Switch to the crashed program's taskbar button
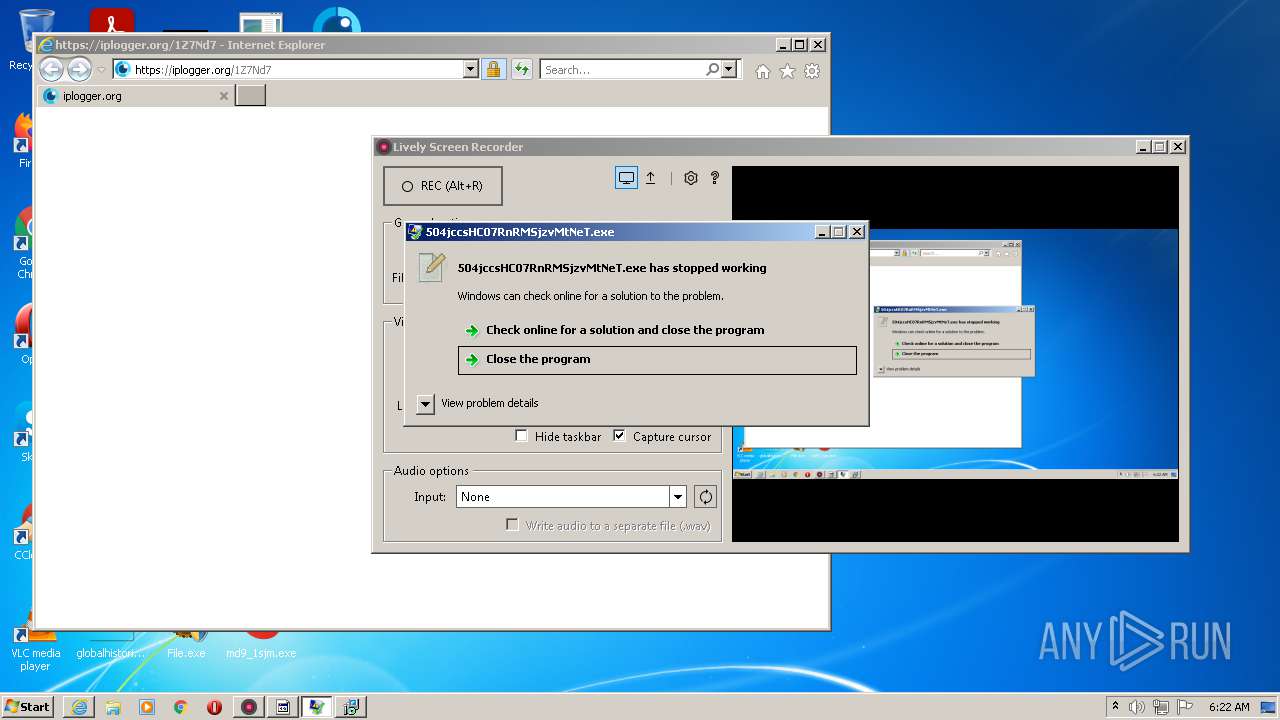The image size is (1280, 720). point(317,707)
